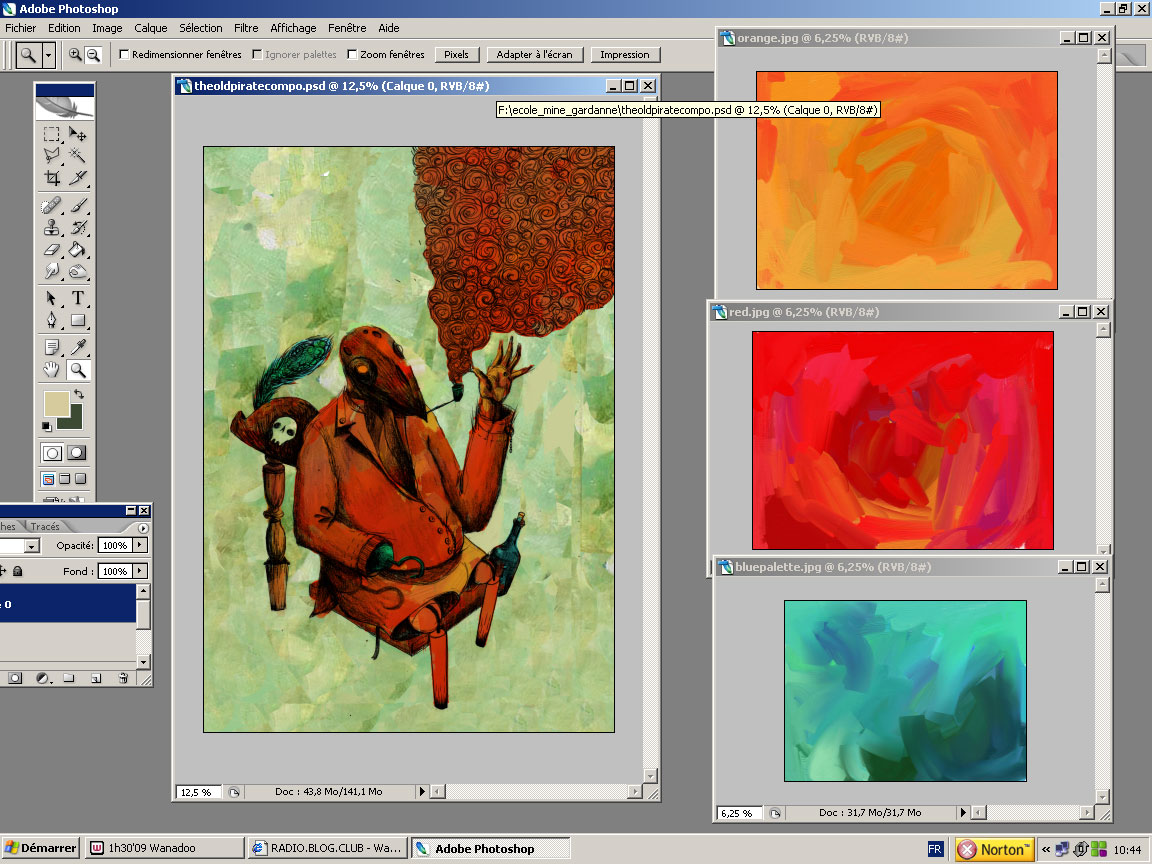Image resolution: width=1152 pixels, height=864 pixels.
Task: Select the Magic Wand tool
Action: [77, 155]
